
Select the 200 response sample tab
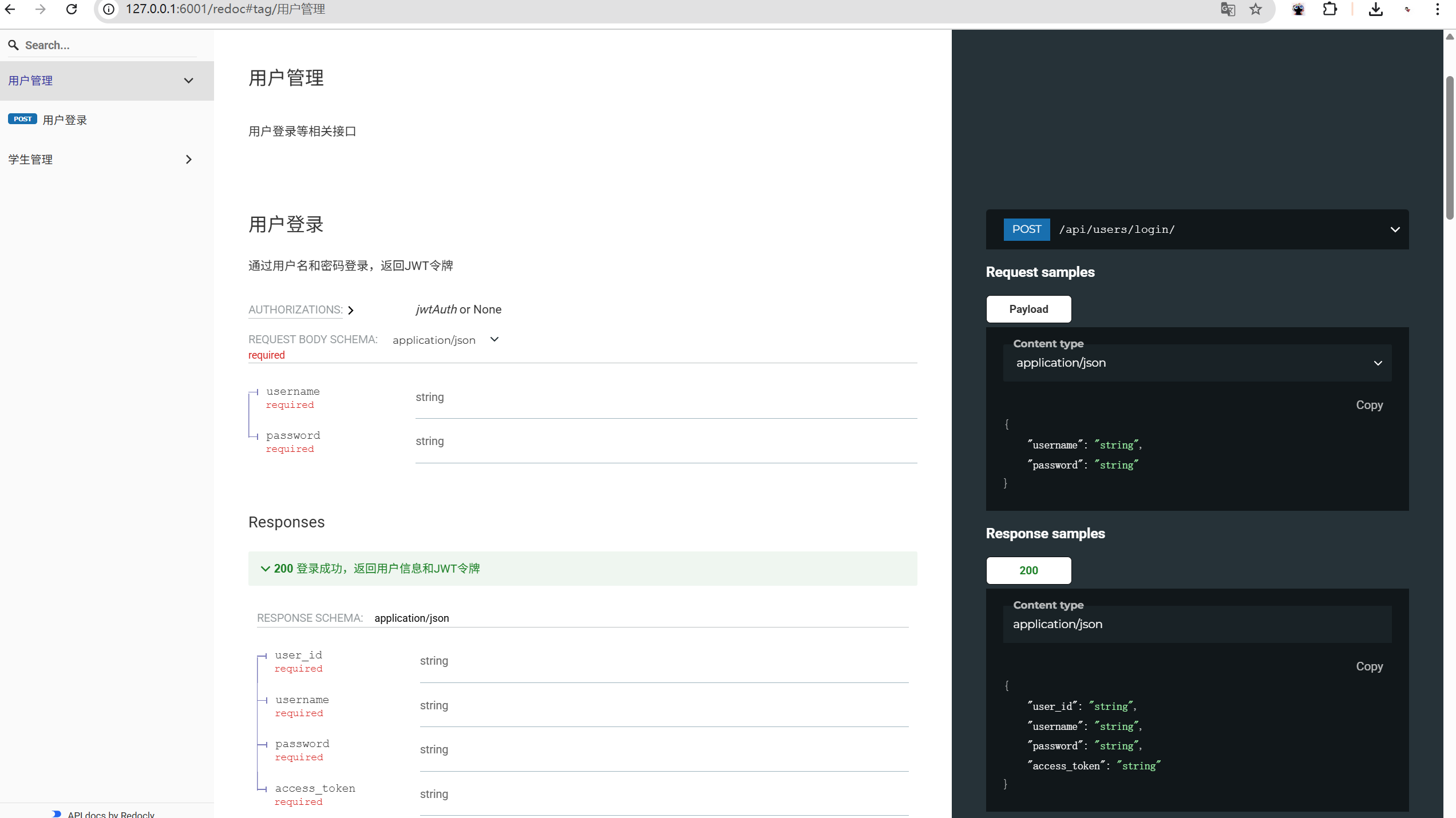pyautogui.click(x=1028, y=570)
